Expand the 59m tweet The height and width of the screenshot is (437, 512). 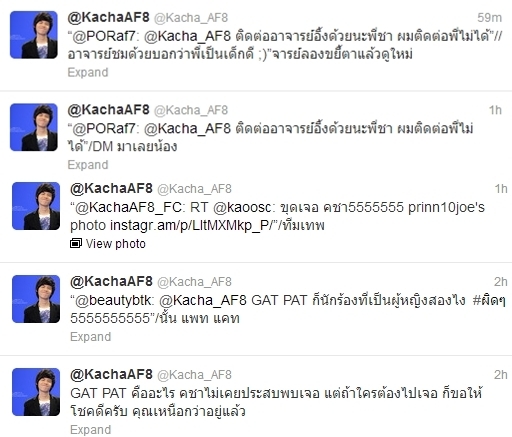pos(88,72)
